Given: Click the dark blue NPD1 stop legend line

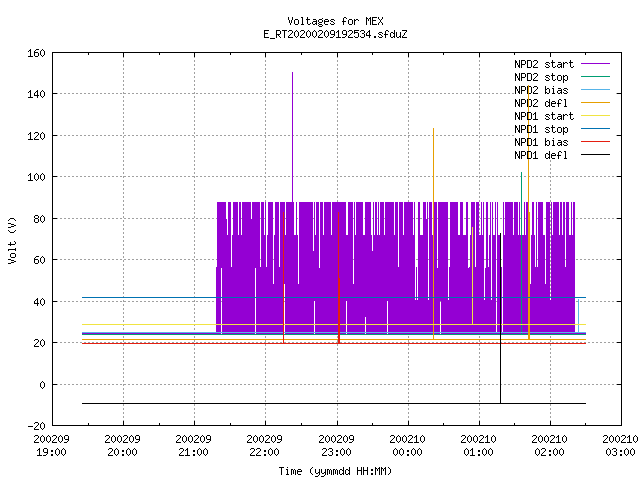Looking at the screenshot, I should [x=595, y=129].
